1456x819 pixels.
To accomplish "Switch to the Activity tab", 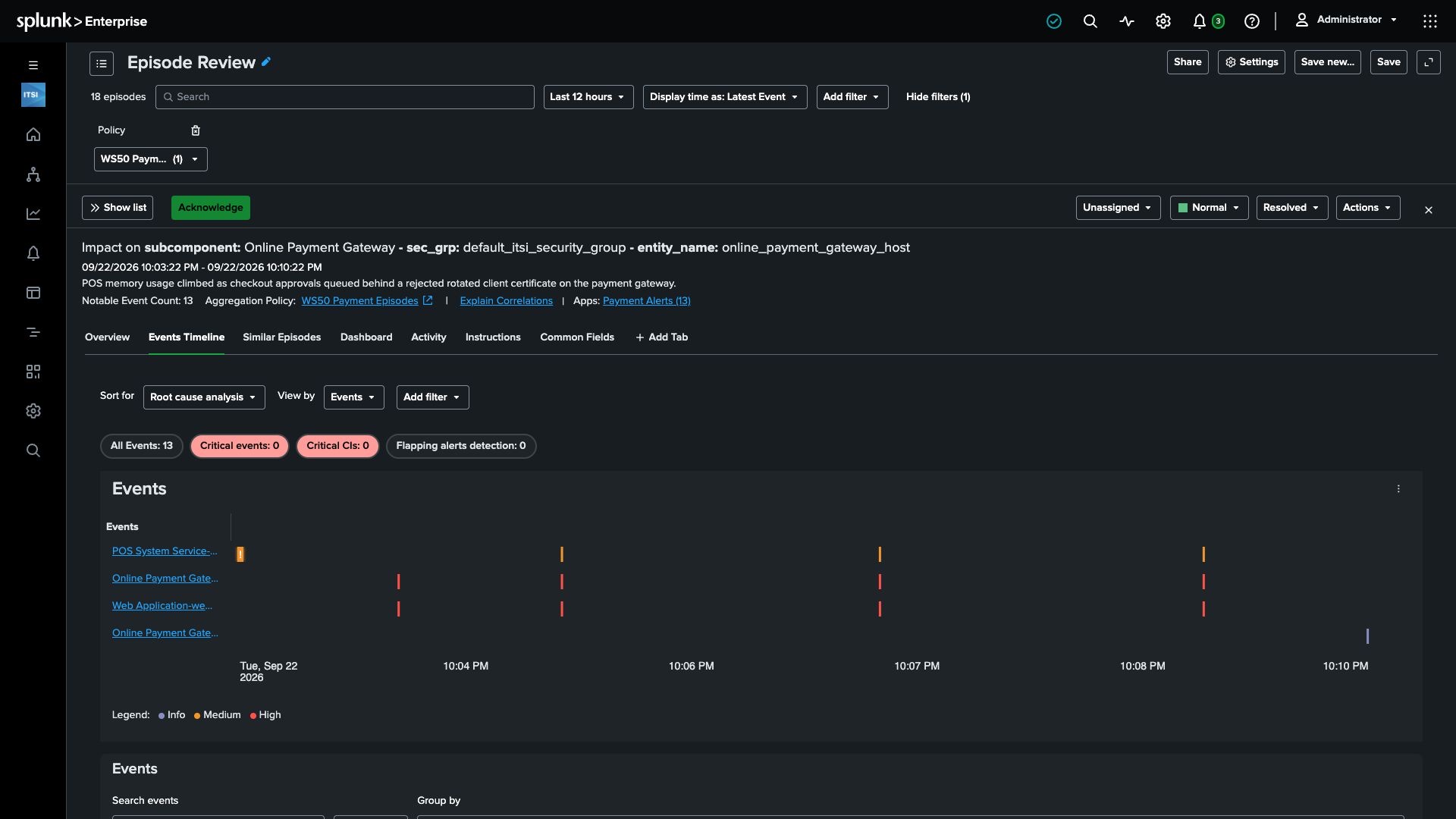I will tap(428, 337).
